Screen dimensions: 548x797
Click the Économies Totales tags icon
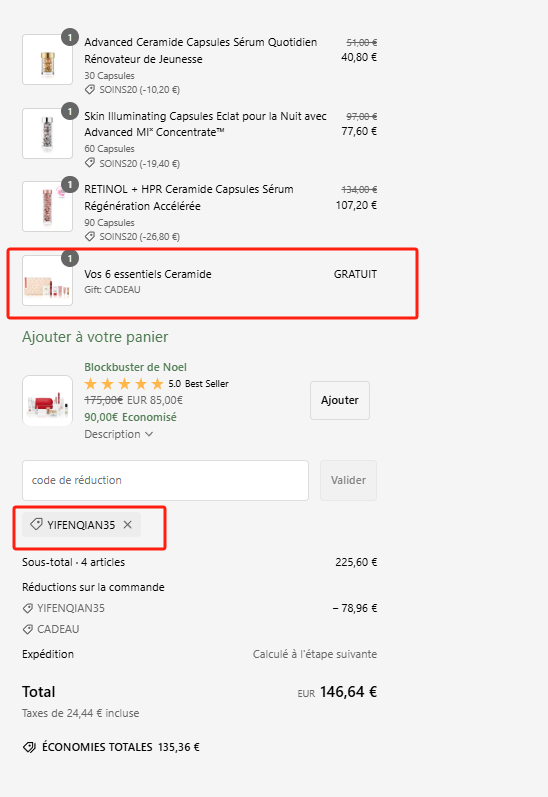coord(29,747)
